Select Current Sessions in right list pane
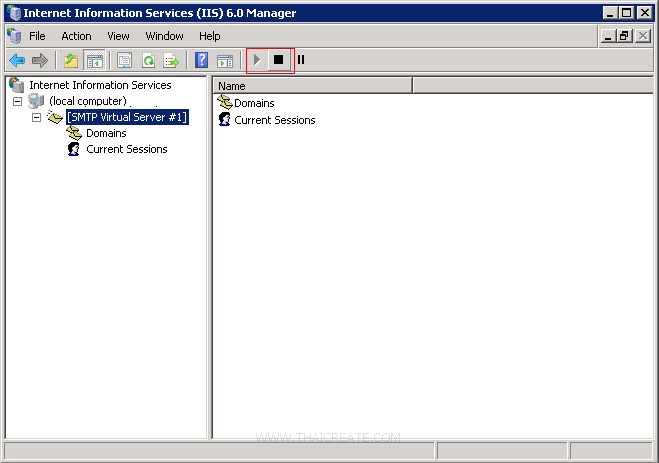Viewport: 659px width, 463px height. 274,120
